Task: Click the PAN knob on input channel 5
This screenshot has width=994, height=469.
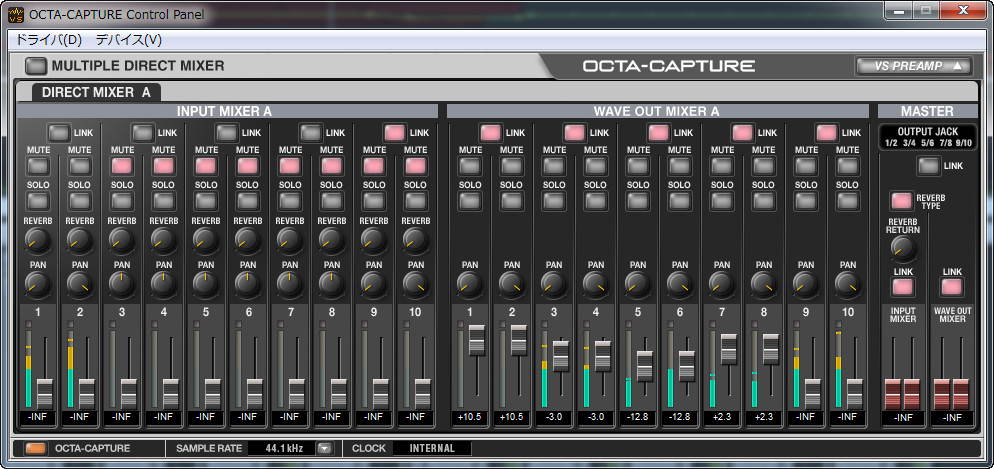Action: (206, 285)
